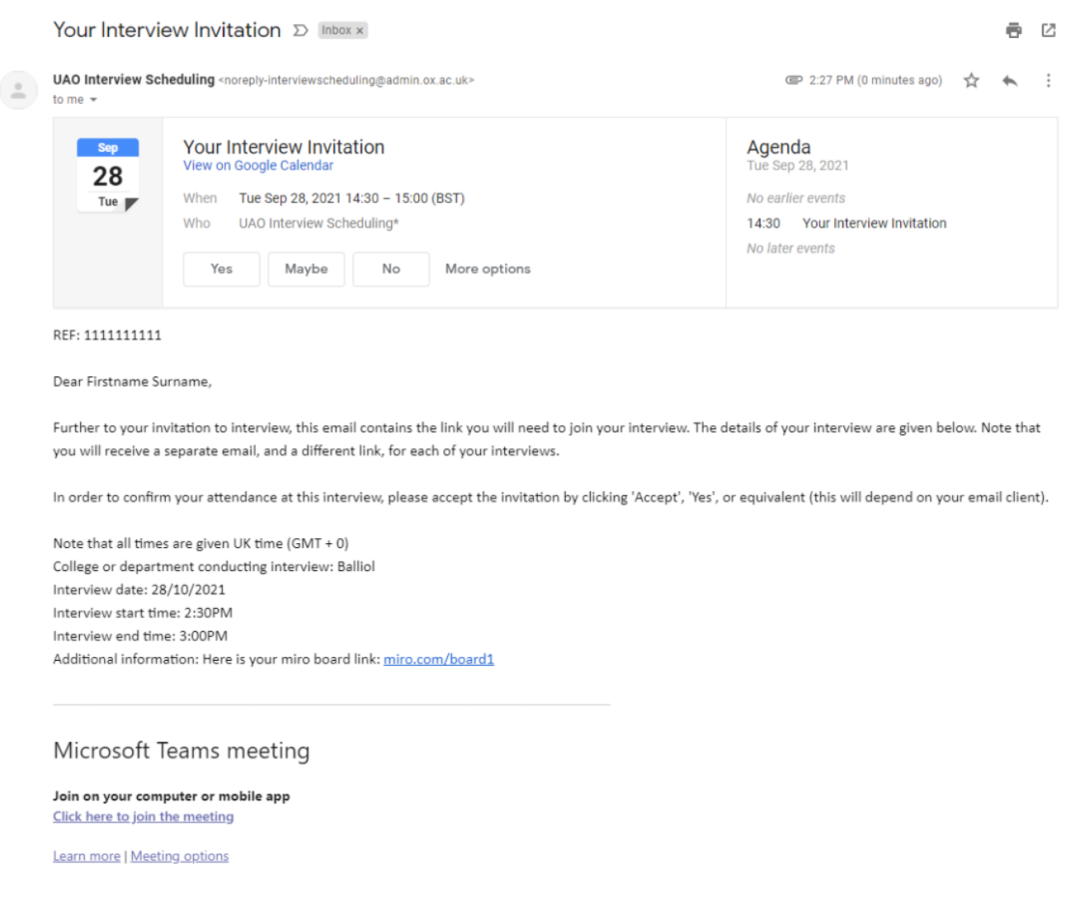
Task: Click the sender profile avatar
Action: pos(18,90)
